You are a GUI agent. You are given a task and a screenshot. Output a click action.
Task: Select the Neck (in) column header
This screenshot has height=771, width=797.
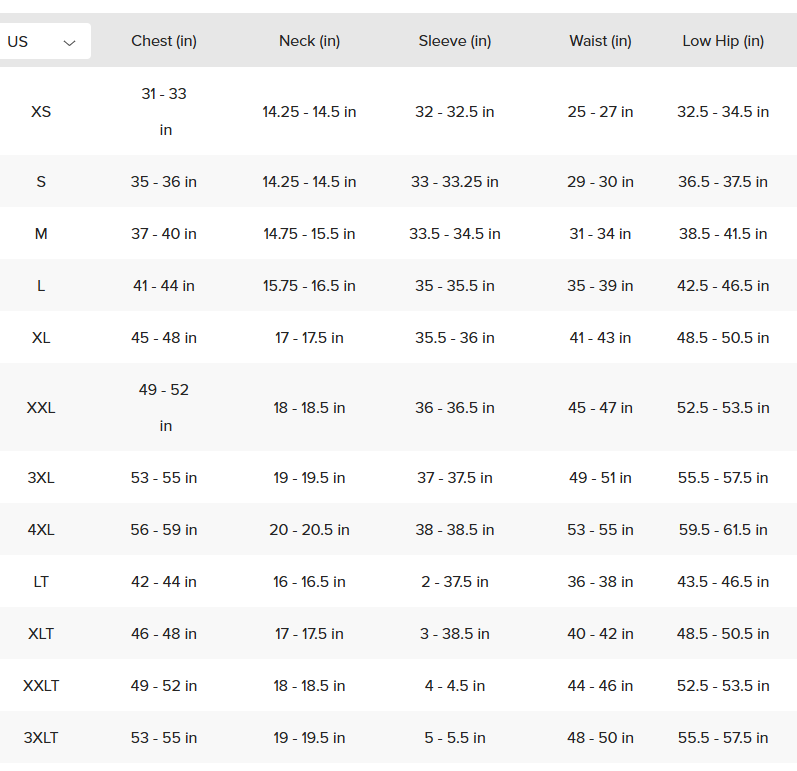click(x=309, y=41)
